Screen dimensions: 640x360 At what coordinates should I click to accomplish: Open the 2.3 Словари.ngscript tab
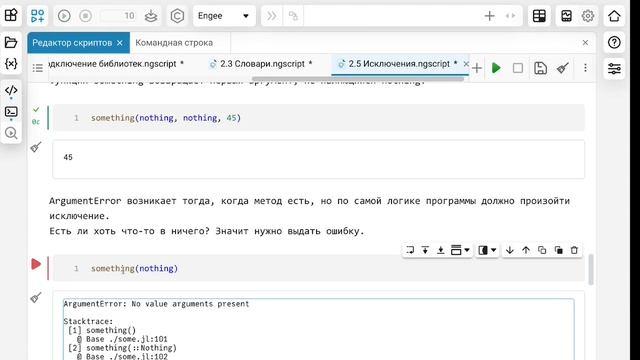(x=261, y=64)
